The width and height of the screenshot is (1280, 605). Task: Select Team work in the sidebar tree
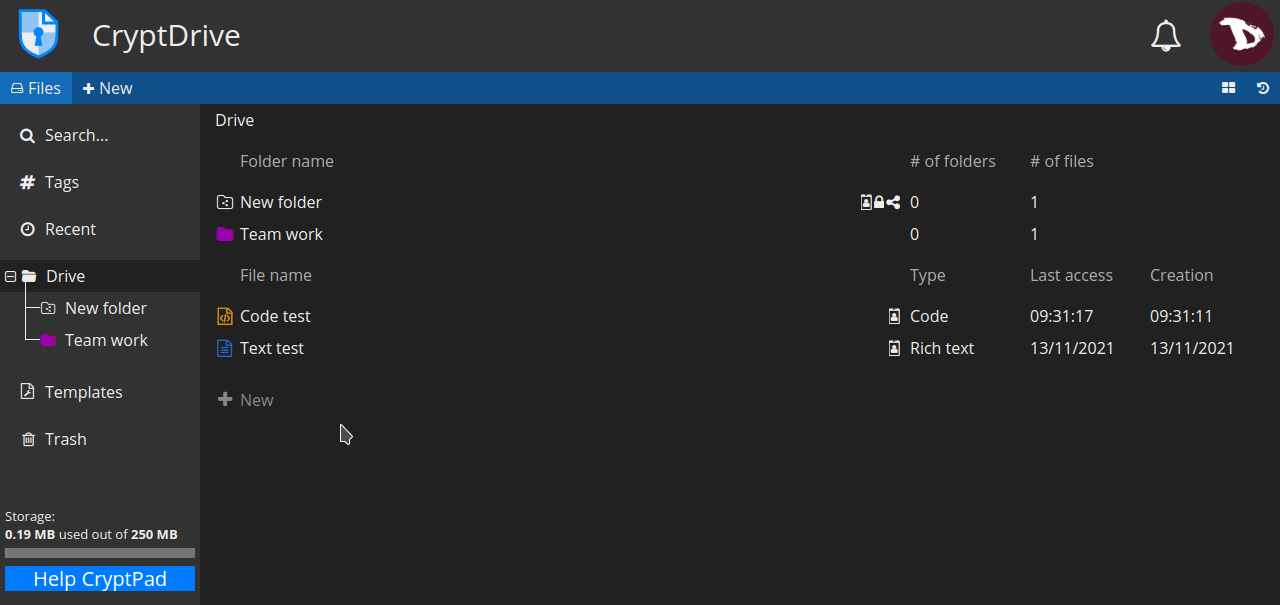[x=106, y=340]
